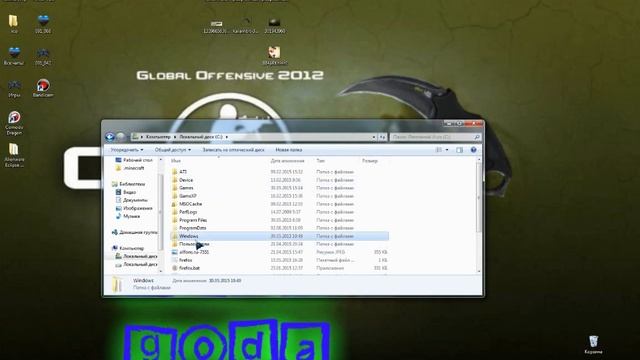Click the refresh button beside the address bar
This screenshot has width=640, height=360.
pos(382,137)
